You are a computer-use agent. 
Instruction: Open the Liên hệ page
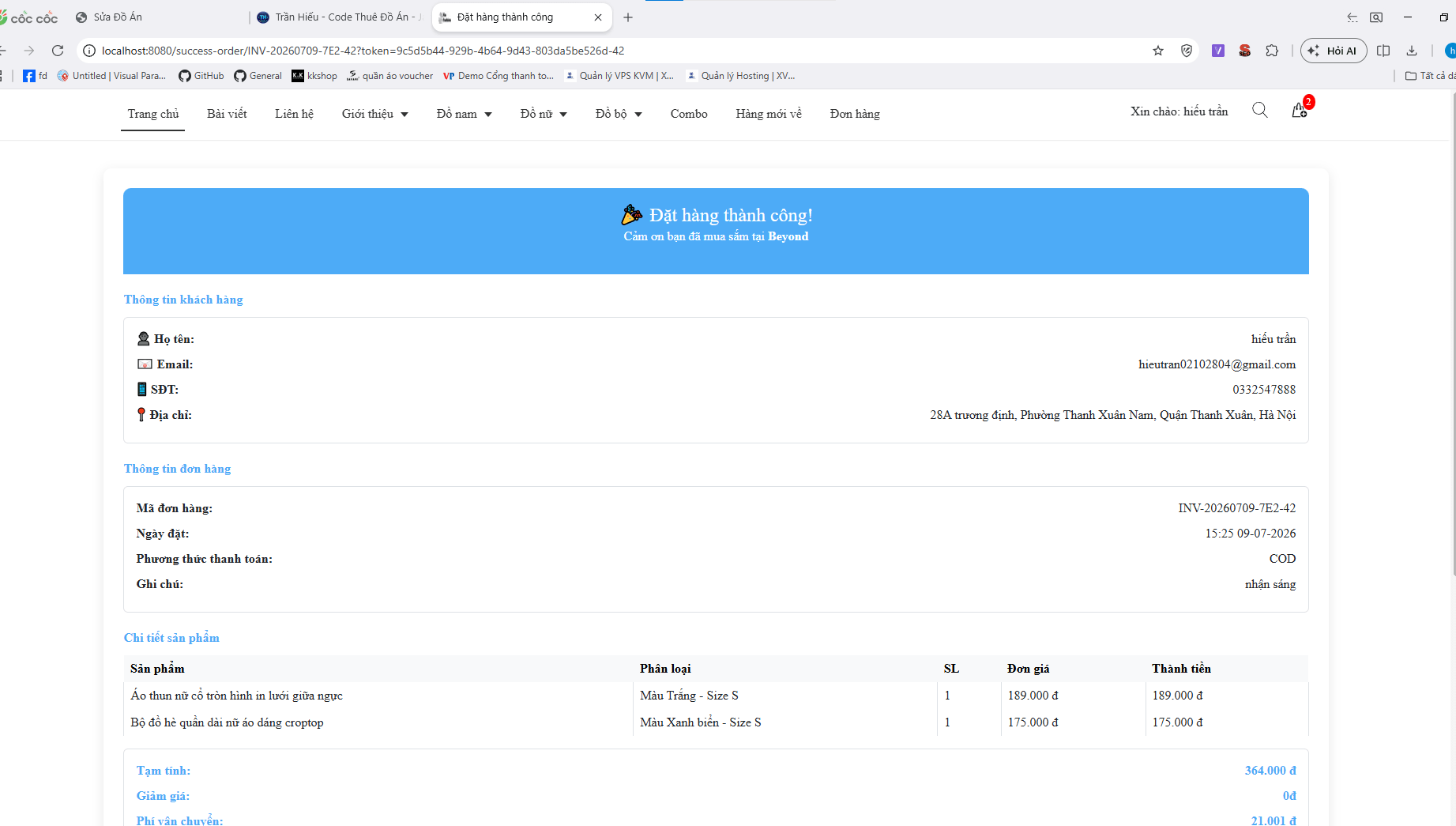(x=294, y=114)
